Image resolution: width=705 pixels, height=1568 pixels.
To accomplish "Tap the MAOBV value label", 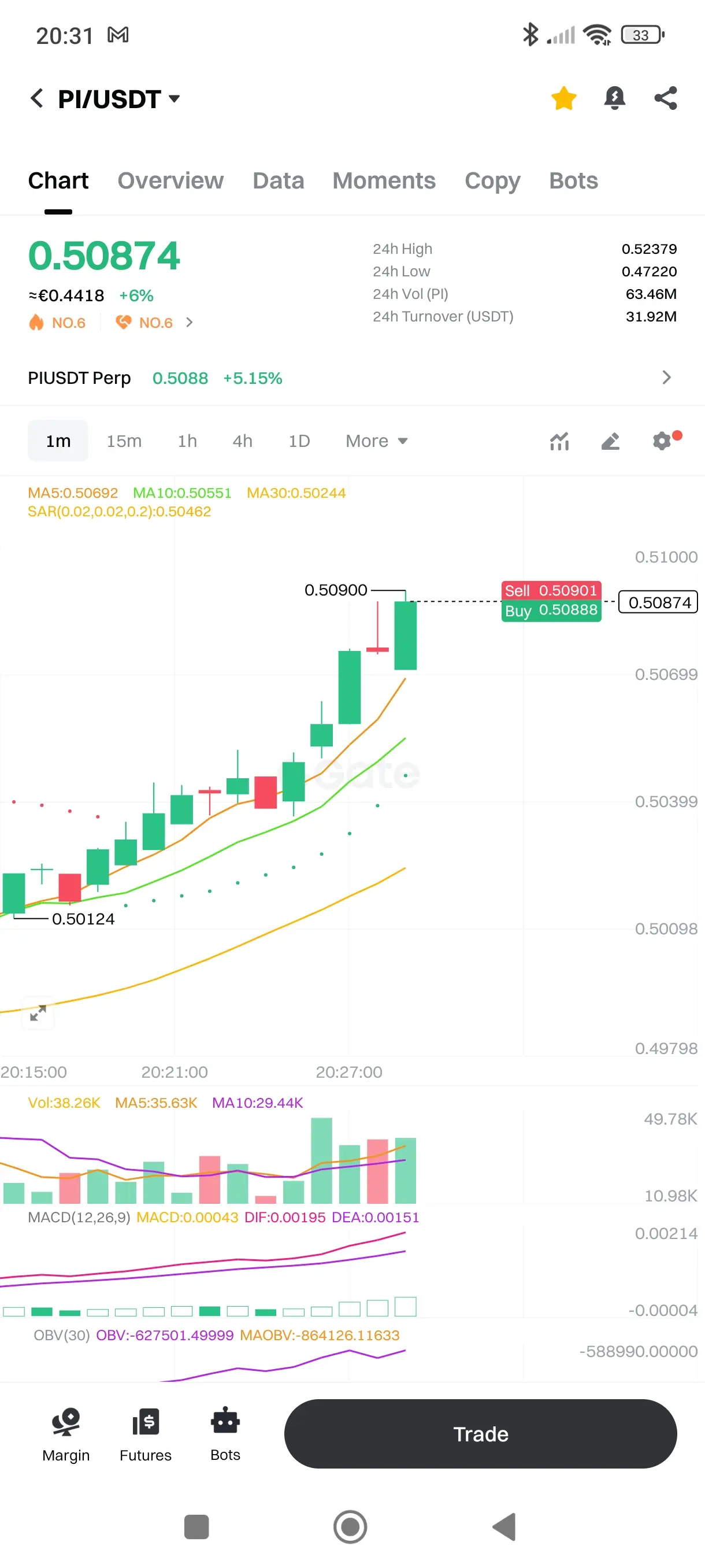I will (x=320, y=1336).
